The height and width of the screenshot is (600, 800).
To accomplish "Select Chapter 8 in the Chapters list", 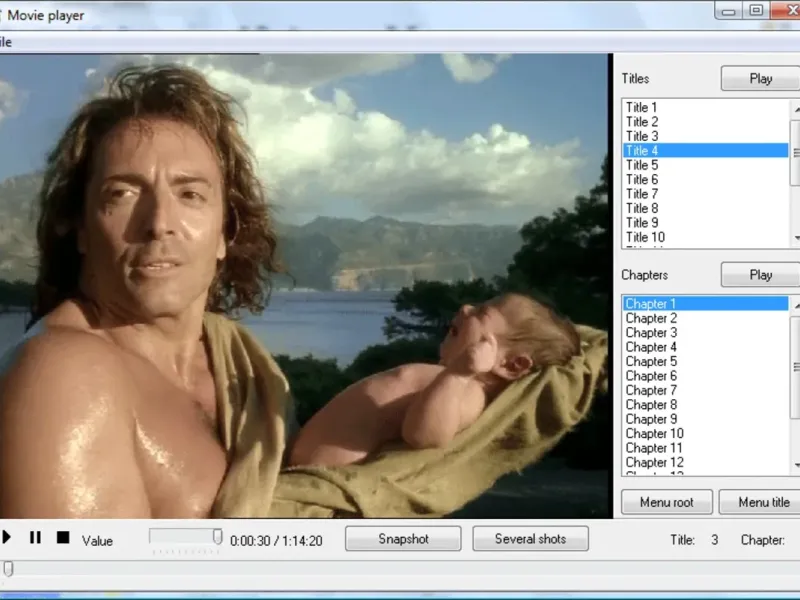I will 705,405.
